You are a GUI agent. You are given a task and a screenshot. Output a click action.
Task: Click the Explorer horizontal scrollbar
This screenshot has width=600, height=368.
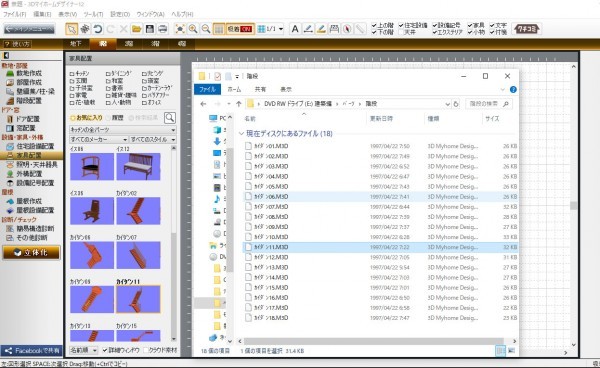373,341
